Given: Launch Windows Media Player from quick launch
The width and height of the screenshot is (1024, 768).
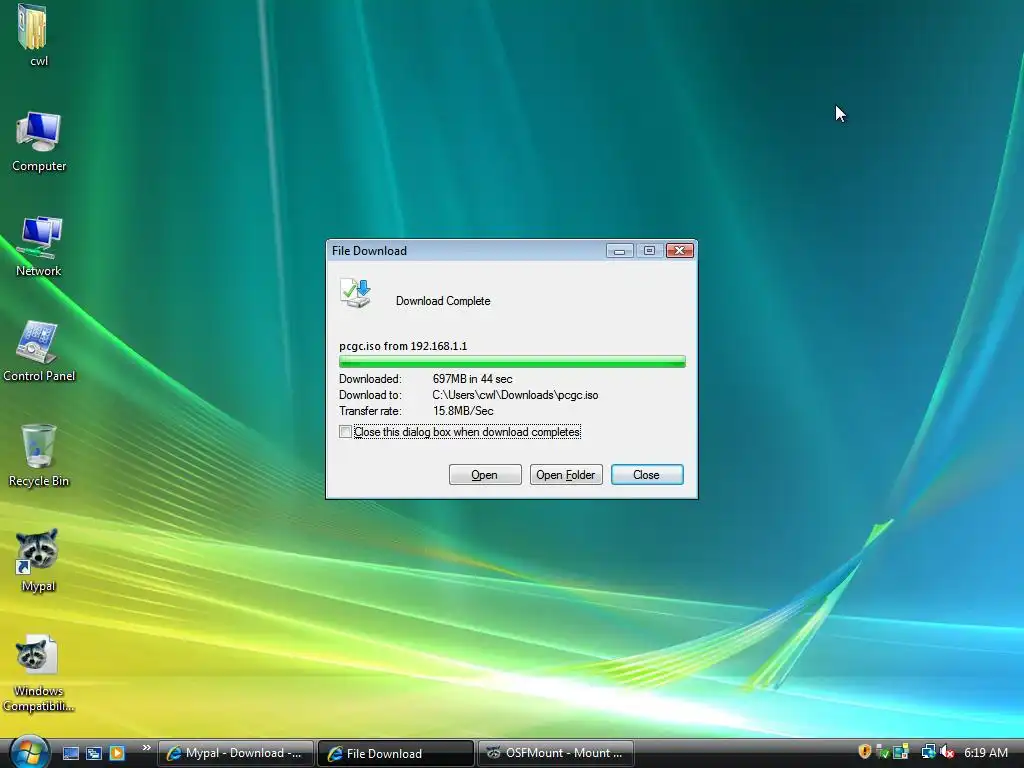Looking at the screenshot, I should [x=117, y=753].
